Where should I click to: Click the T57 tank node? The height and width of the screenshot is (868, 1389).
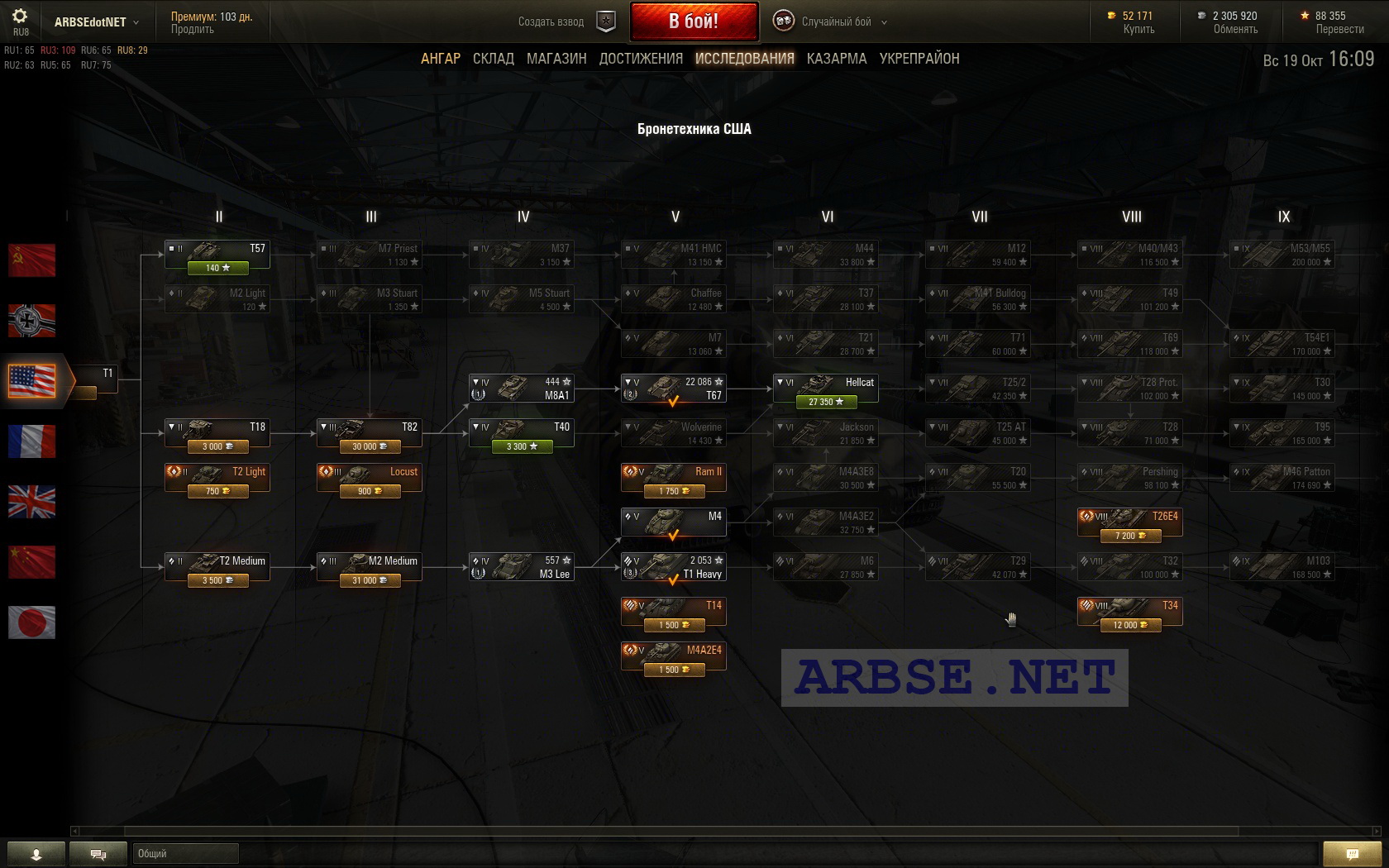tap(217, 255)
